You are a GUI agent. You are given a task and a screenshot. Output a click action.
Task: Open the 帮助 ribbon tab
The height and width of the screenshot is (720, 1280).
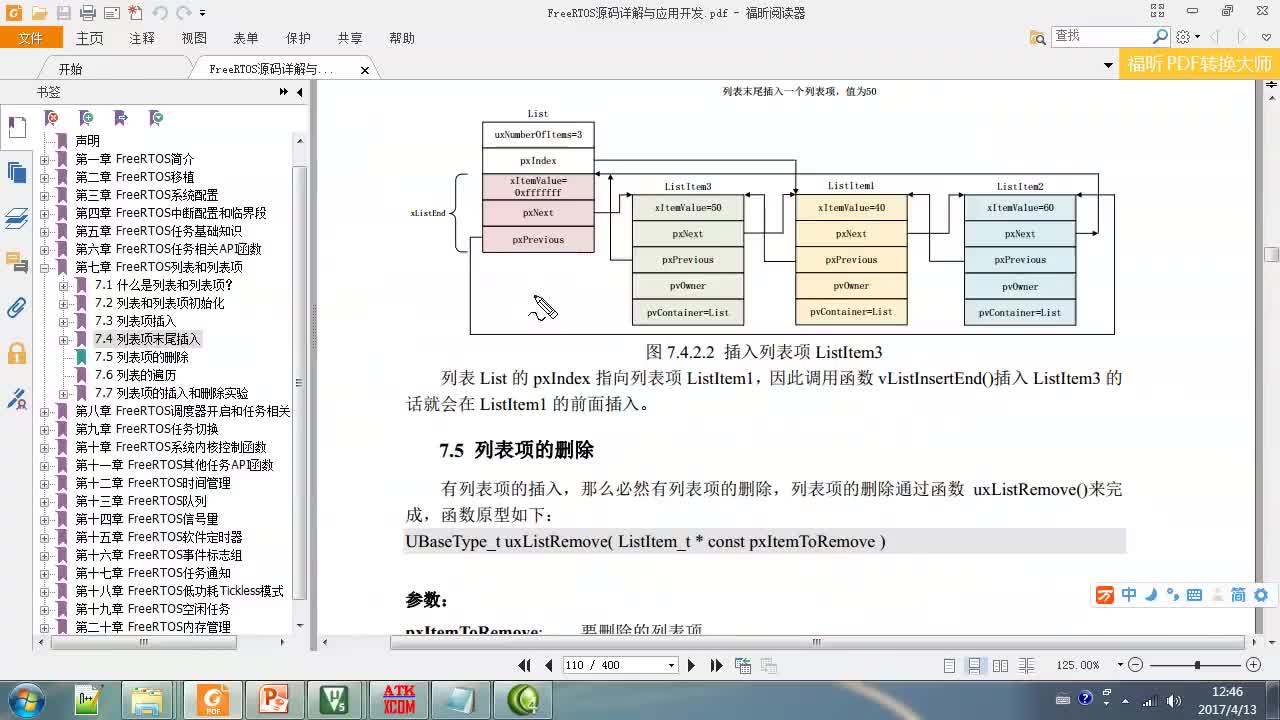coord(402,38)
